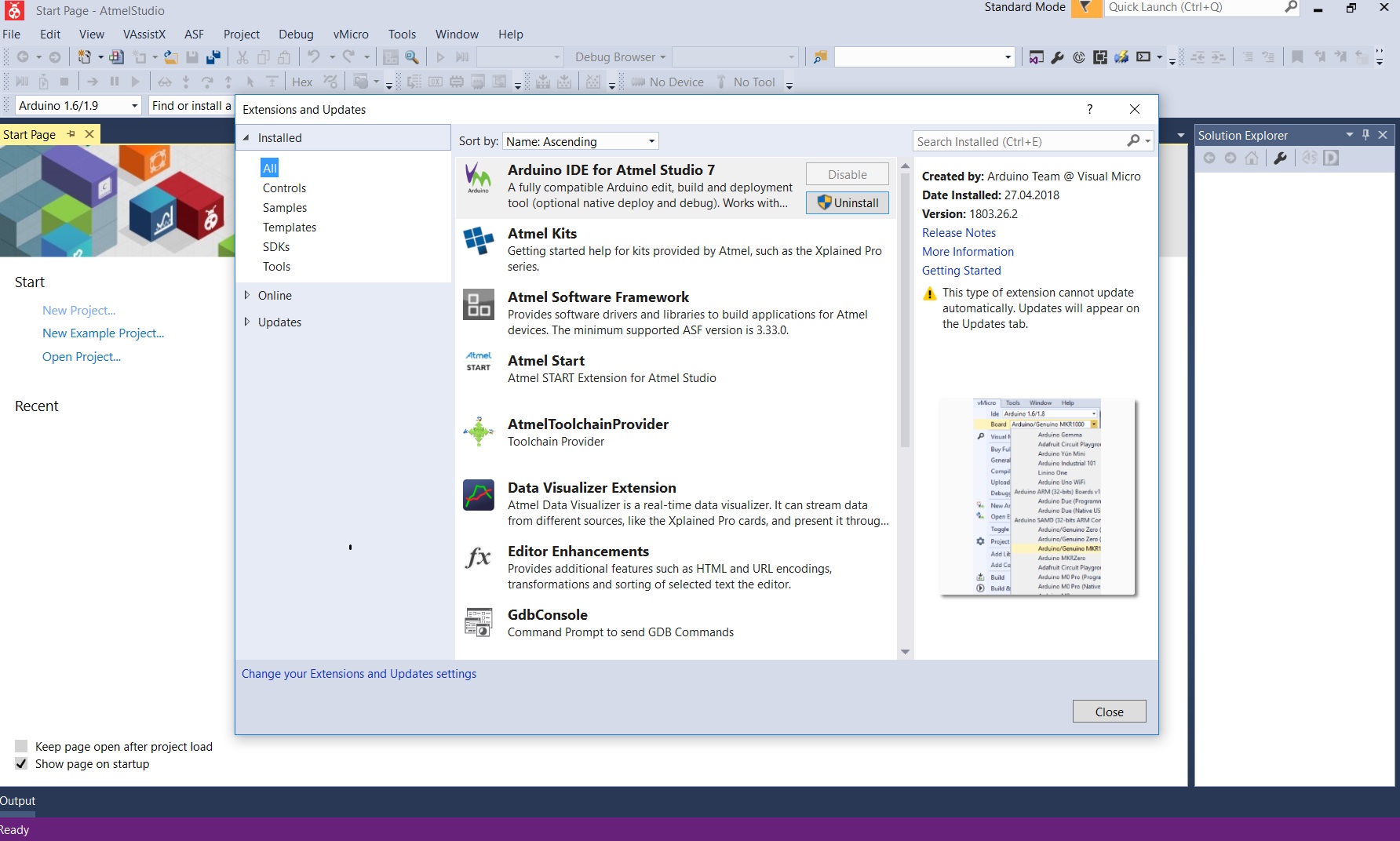Click the wrench properties icon in main toolbar
Image resolution: width=1400 pixels, height=841 pixels.
point(1057,57)
